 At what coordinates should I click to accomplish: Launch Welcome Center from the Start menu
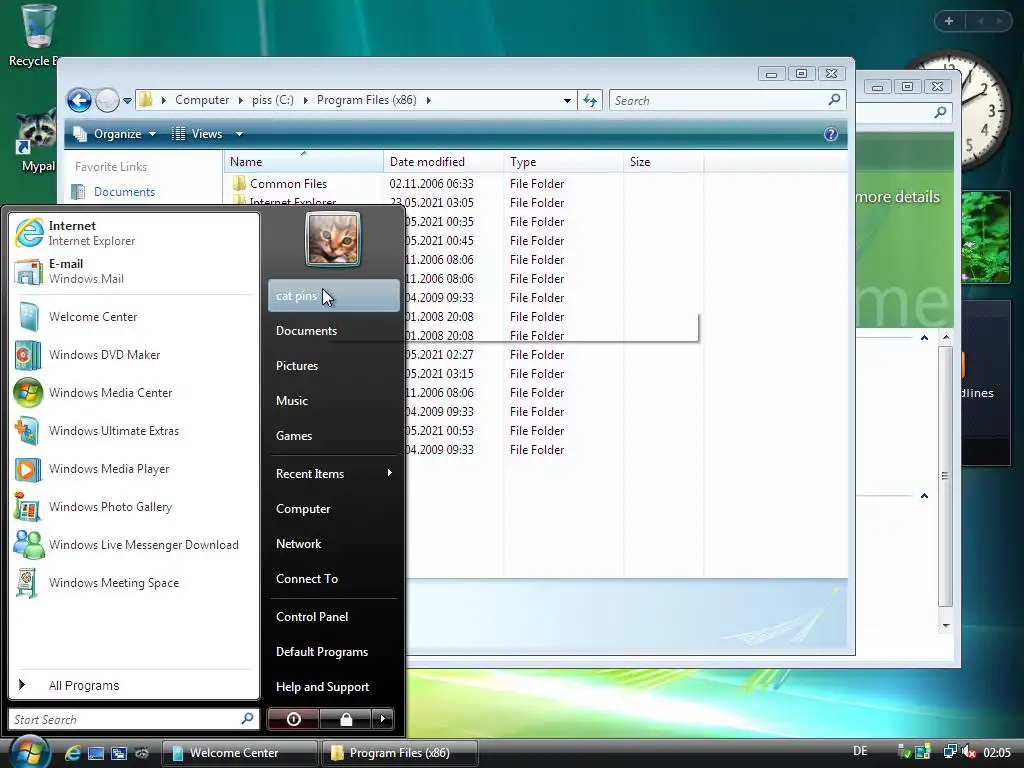pos(135,317)
